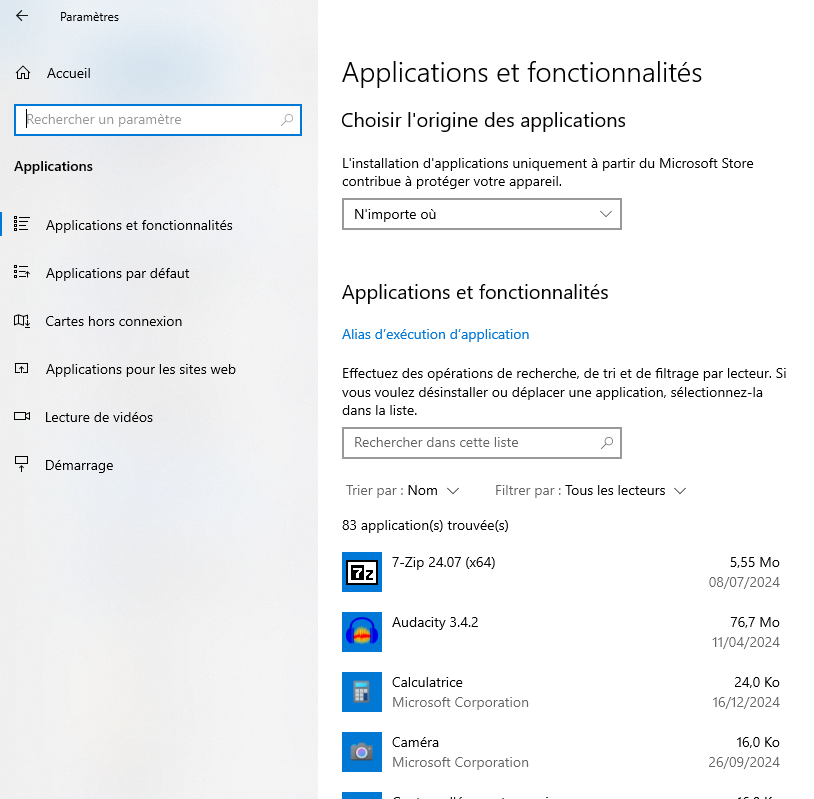The width and height of the screenshot is (814, 799).
Task: Click the 24,0 Ko size value
Action: [757, 682]
